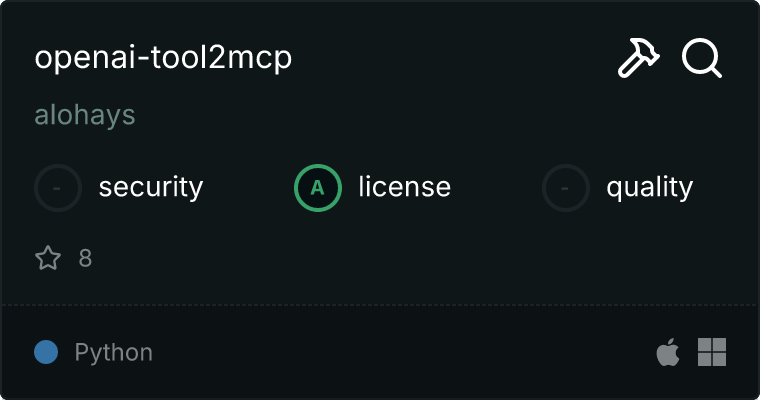Click the Windows platform icon
This screenshot has height=400, width=760.
tap(712, 352)
